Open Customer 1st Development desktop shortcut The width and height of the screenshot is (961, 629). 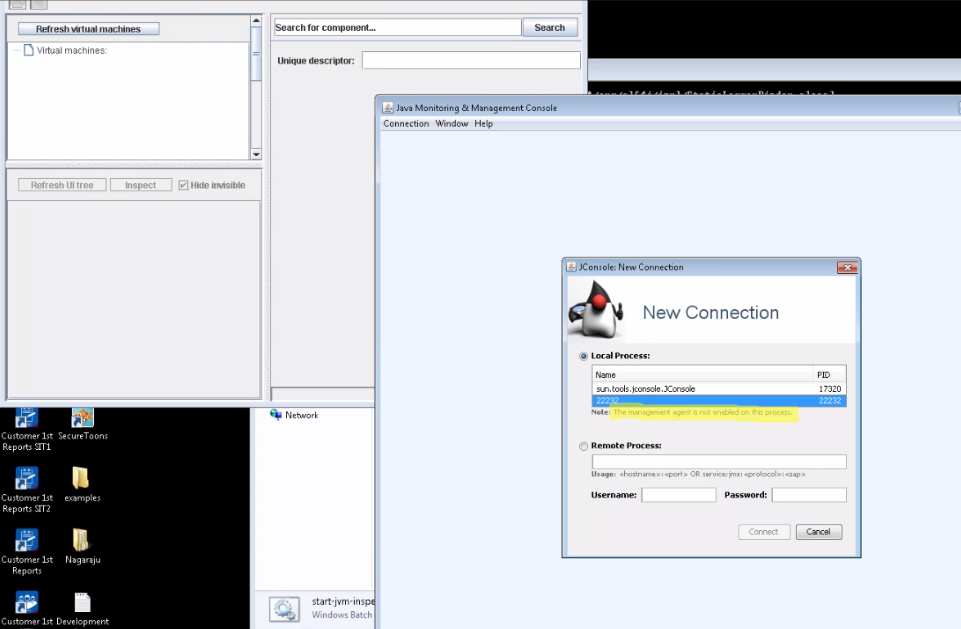(26, 609)
